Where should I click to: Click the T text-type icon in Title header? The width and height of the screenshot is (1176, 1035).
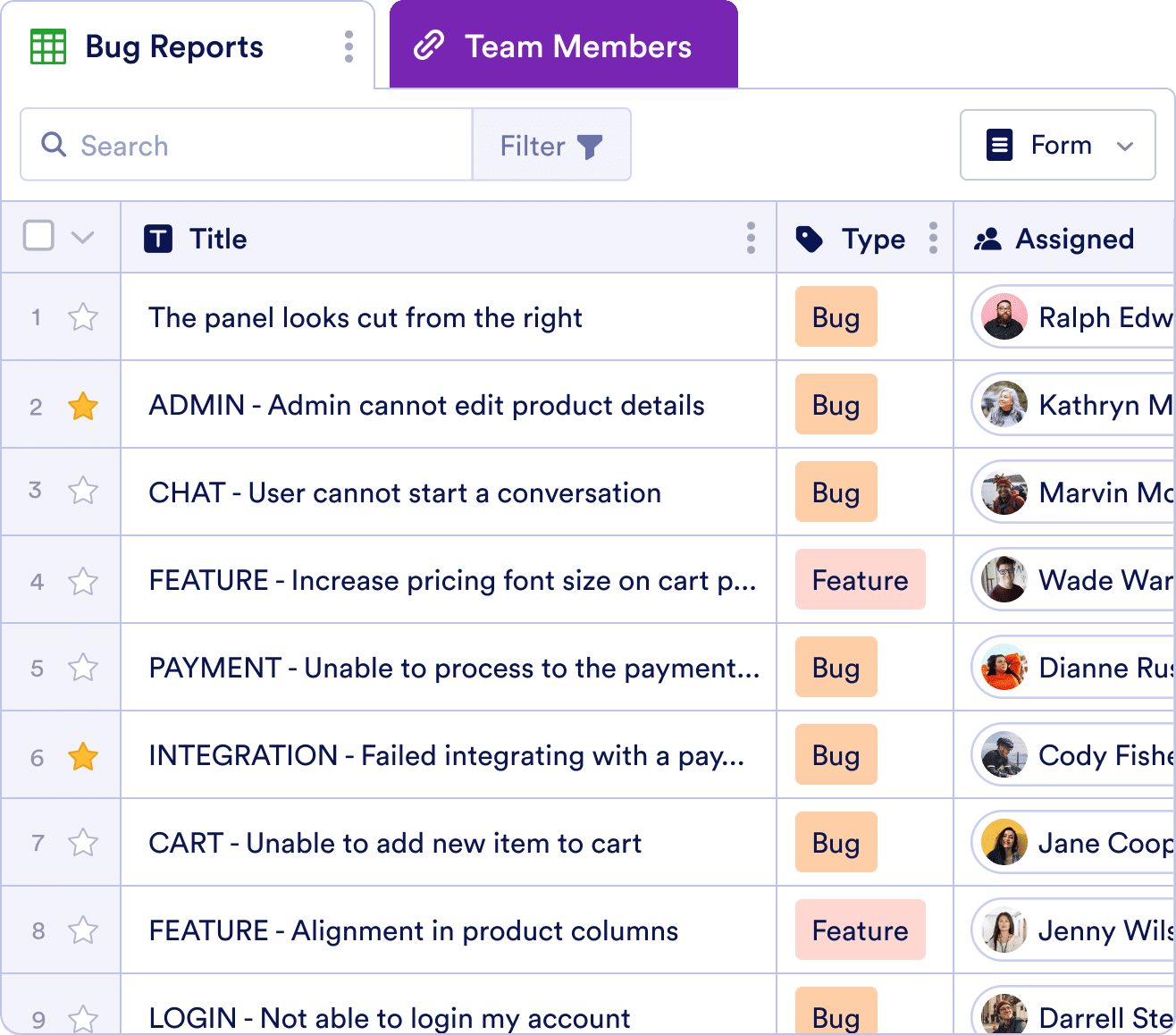click(x=157, y=239)
